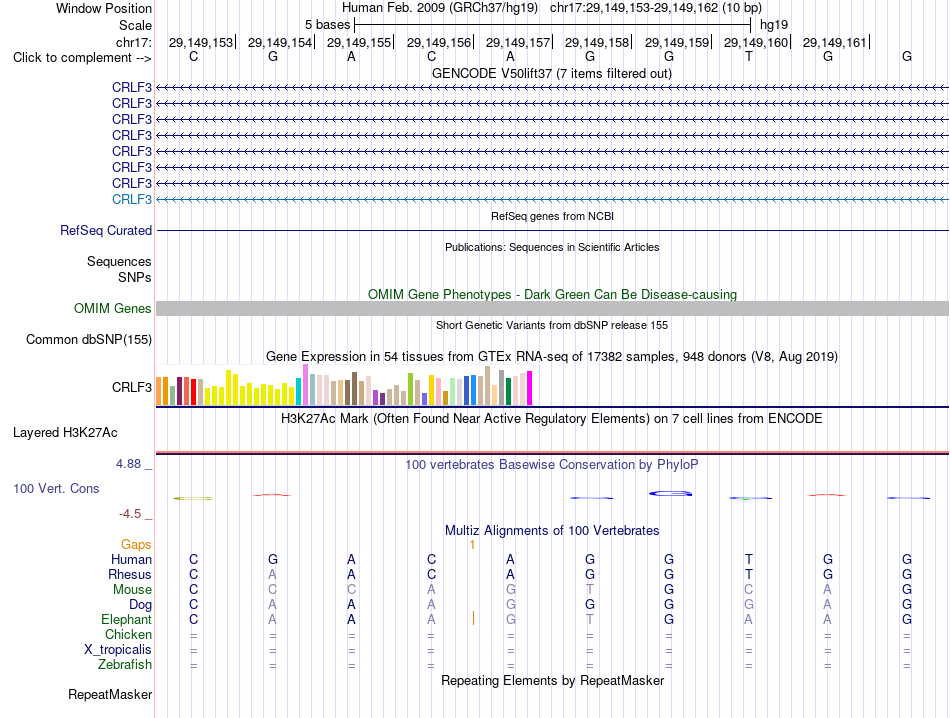Click the 'RepeatMasker' track label
The height and width of the screenshot is (718, 950).
(x=110, y=694)
